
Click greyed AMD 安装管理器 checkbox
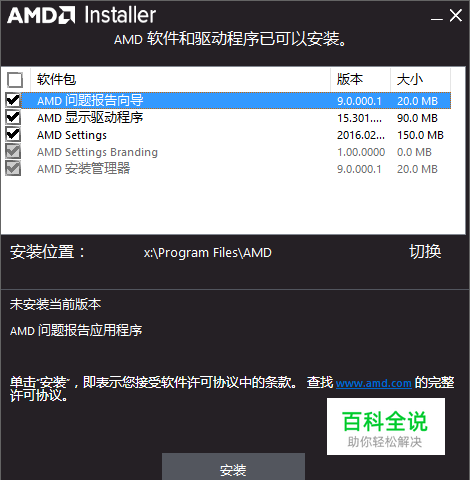[x=13, y=168]
